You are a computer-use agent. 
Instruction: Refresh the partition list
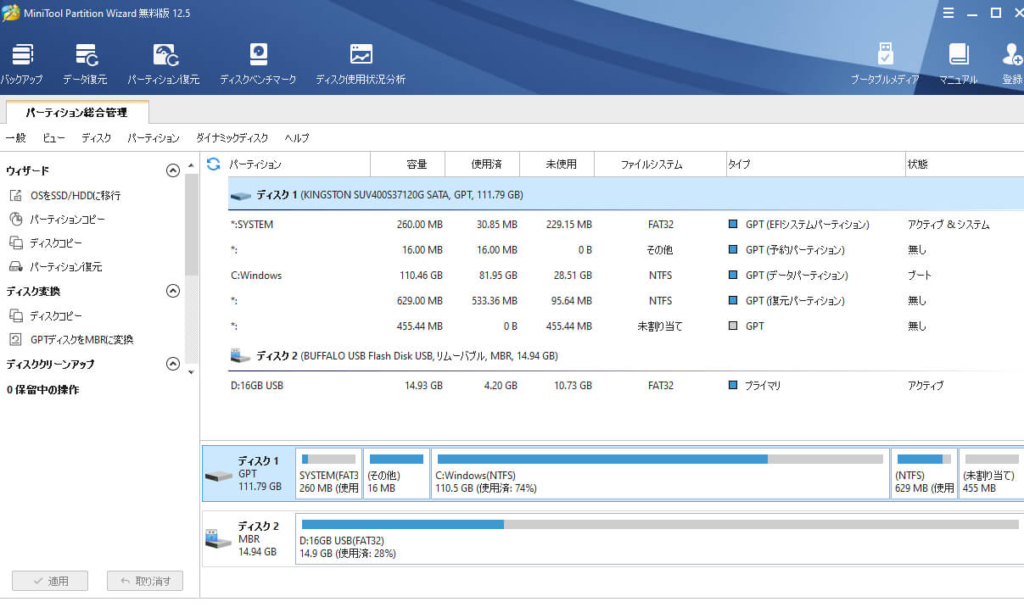click(x=214, y=164)
